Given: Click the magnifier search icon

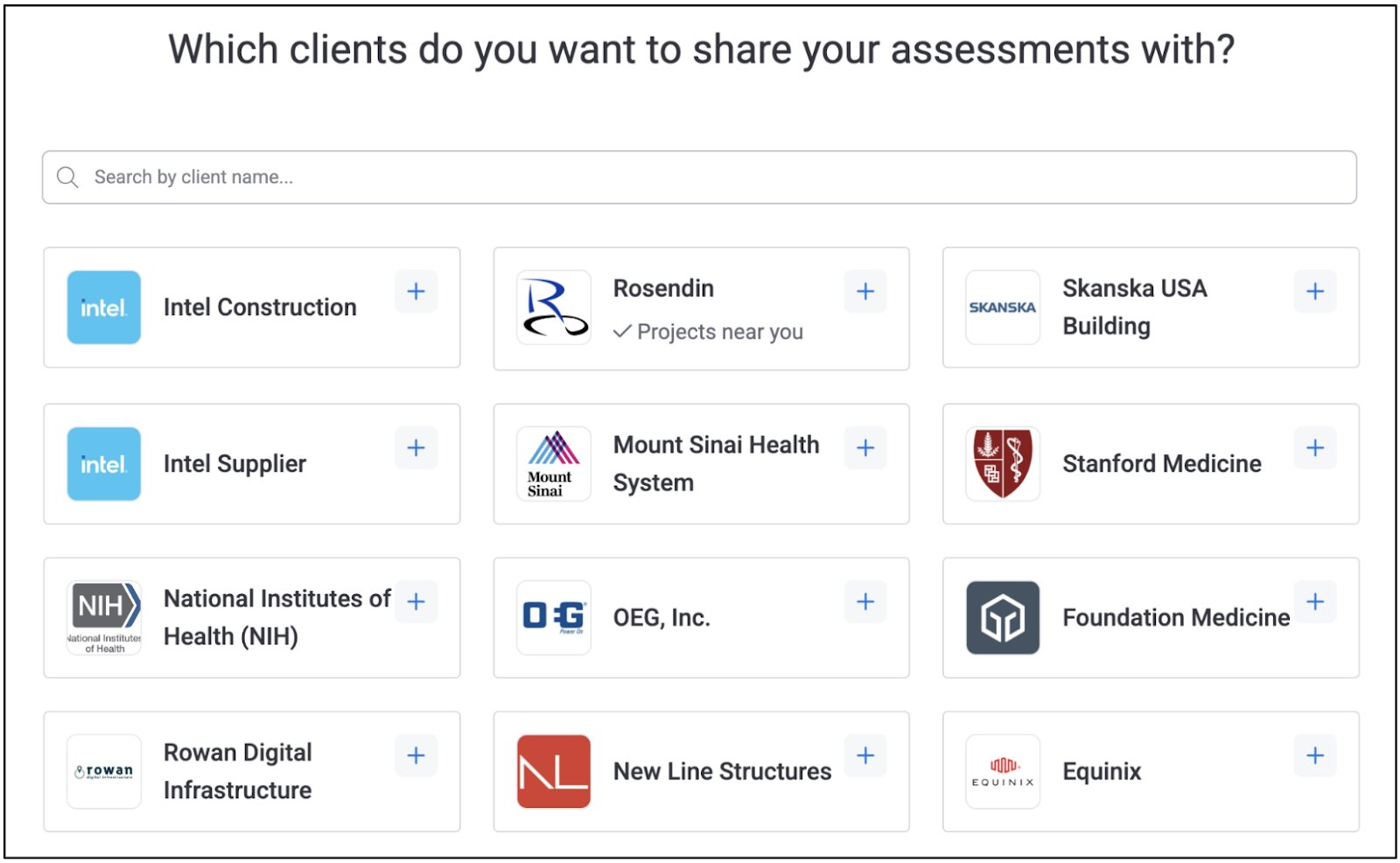Looking at the screenshot, I should point(67,178).
